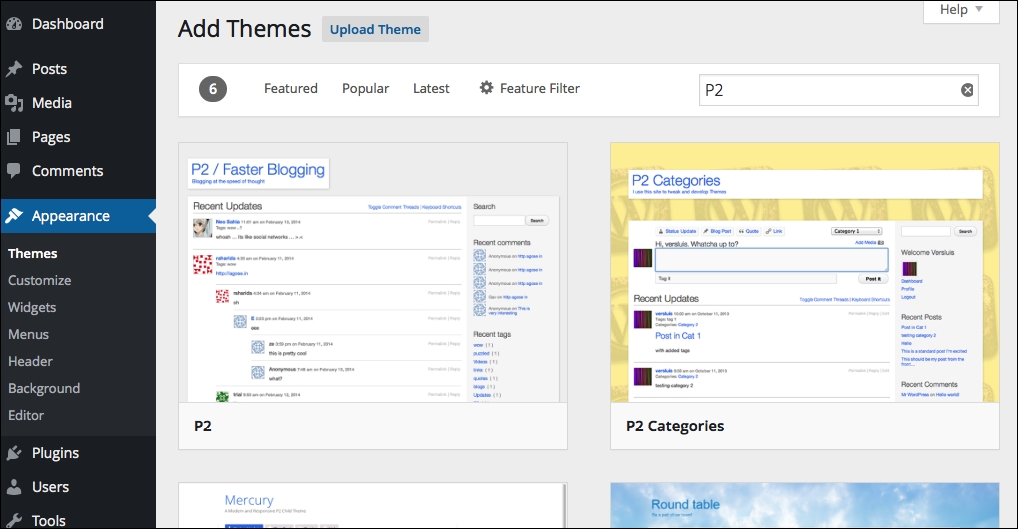This screenshot has width=1018, height=529.
Task: Select the Mercury theme card
Action: coord(373,506)
